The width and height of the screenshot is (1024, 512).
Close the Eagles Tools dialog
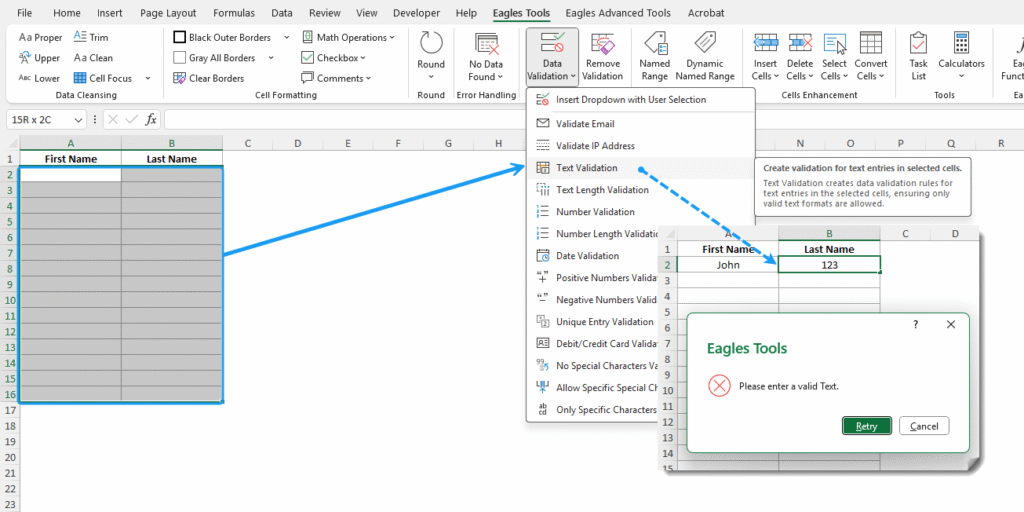(951, 325)
